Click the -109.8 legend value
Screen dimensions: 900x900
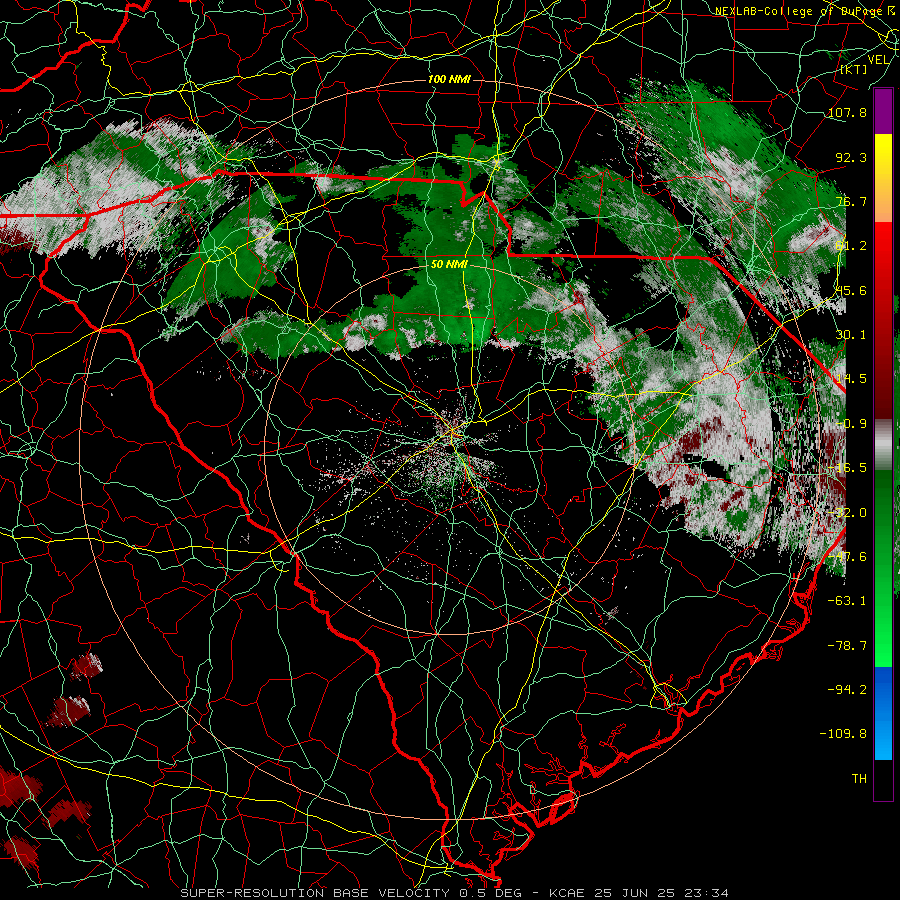844,734
